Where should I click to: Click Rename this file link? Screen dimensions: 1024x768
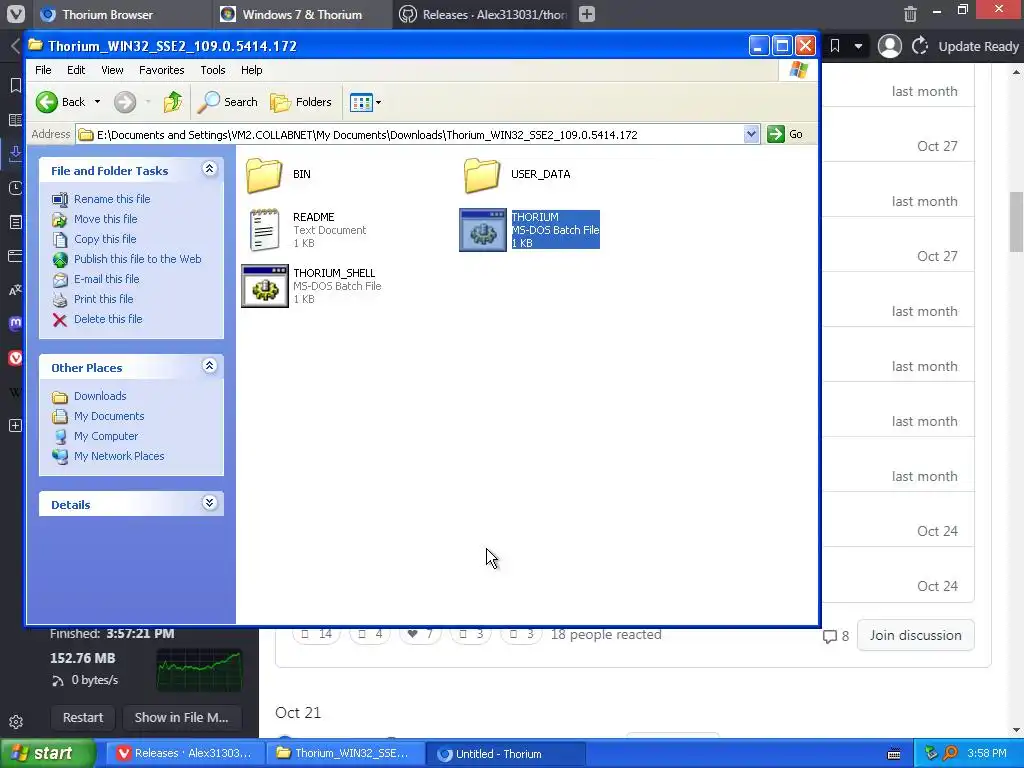pos(112,199)
